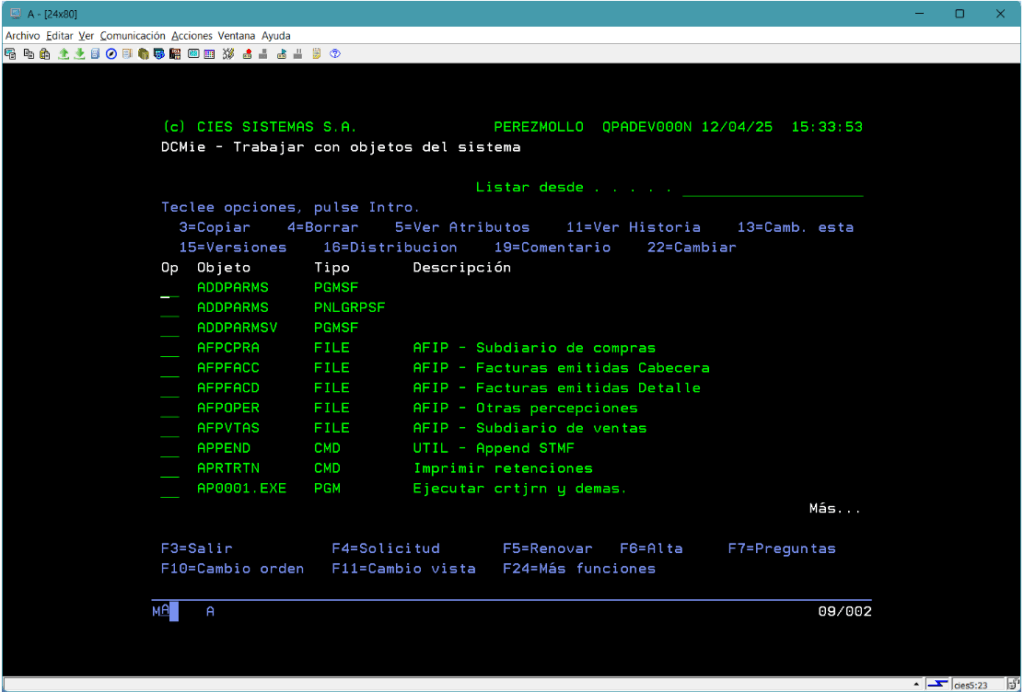Click the blue question mark Help icon

point(335,54)
